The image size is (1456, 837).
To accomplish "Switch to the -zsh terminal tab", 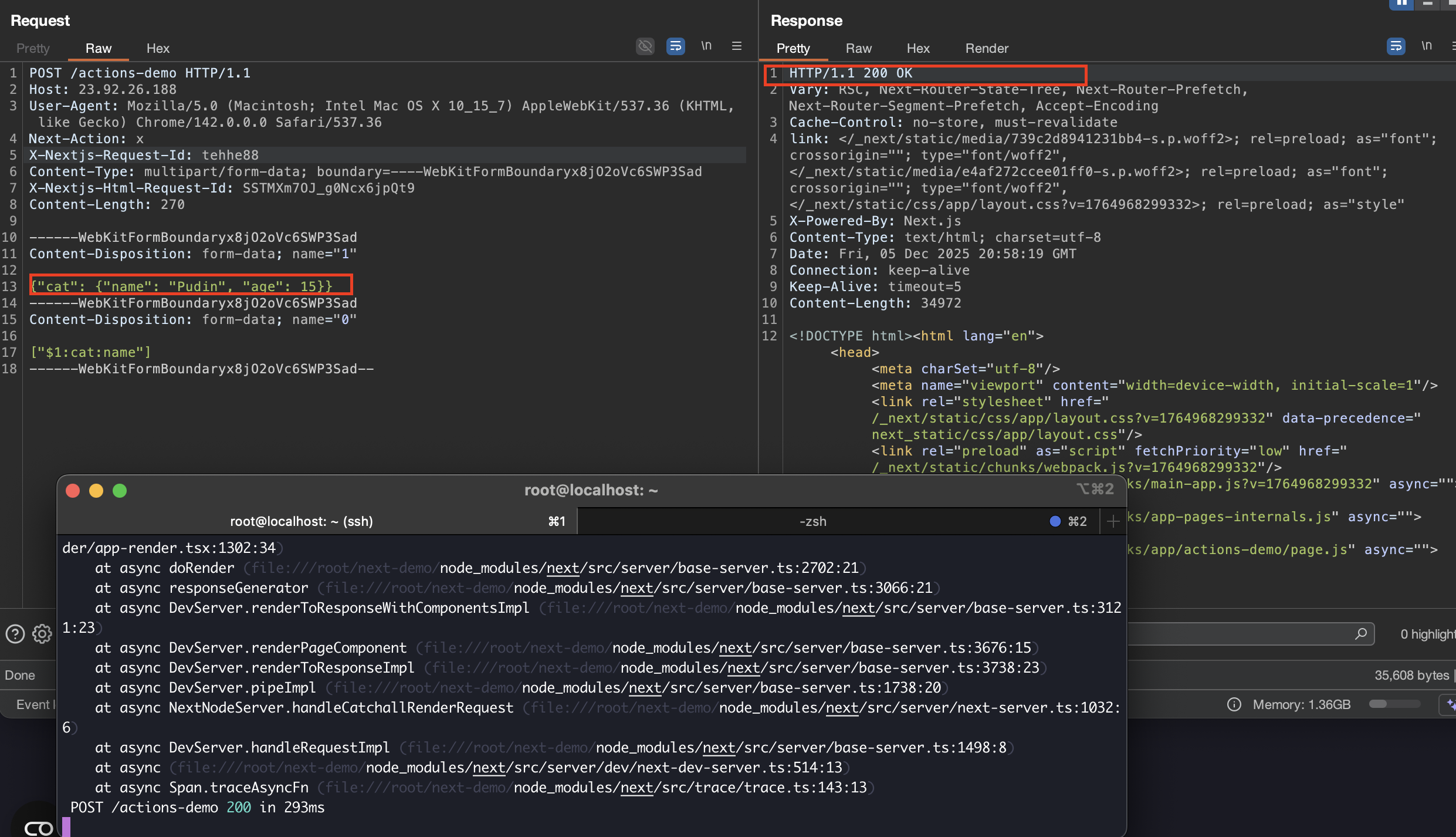I will coord(812,521).
